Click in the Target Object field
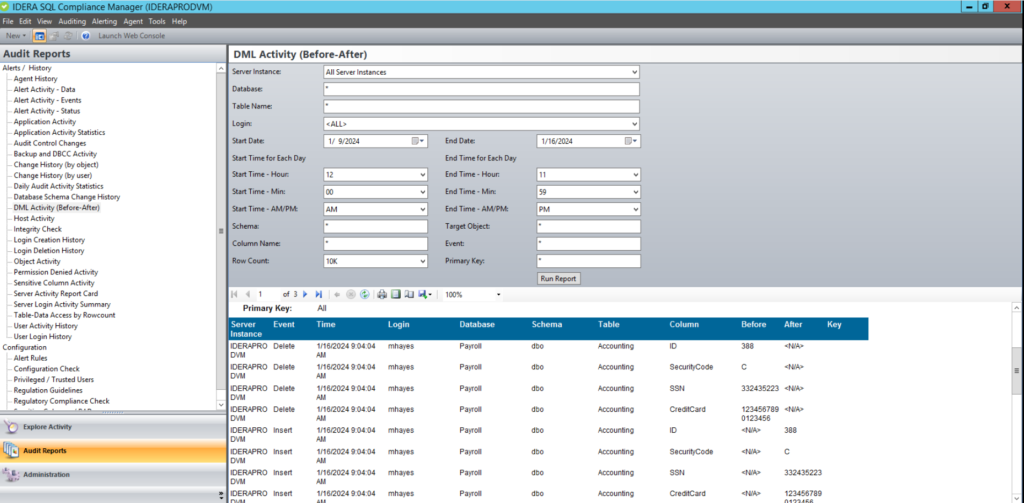This screenshot has width=1024, height=503. click(588, 226)
